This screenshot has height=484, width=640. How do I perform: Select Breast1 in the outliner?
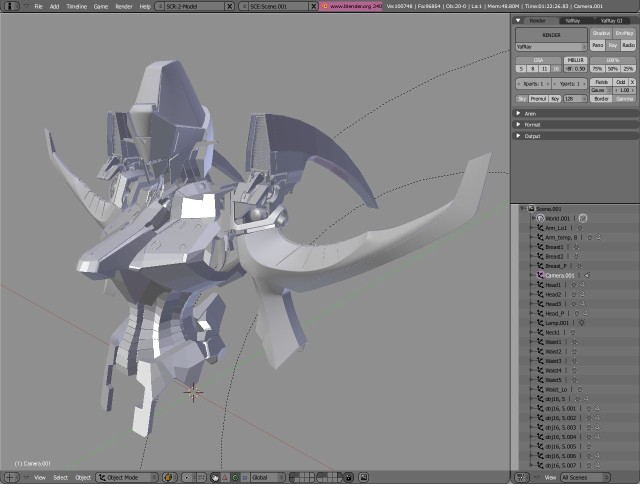554,247
